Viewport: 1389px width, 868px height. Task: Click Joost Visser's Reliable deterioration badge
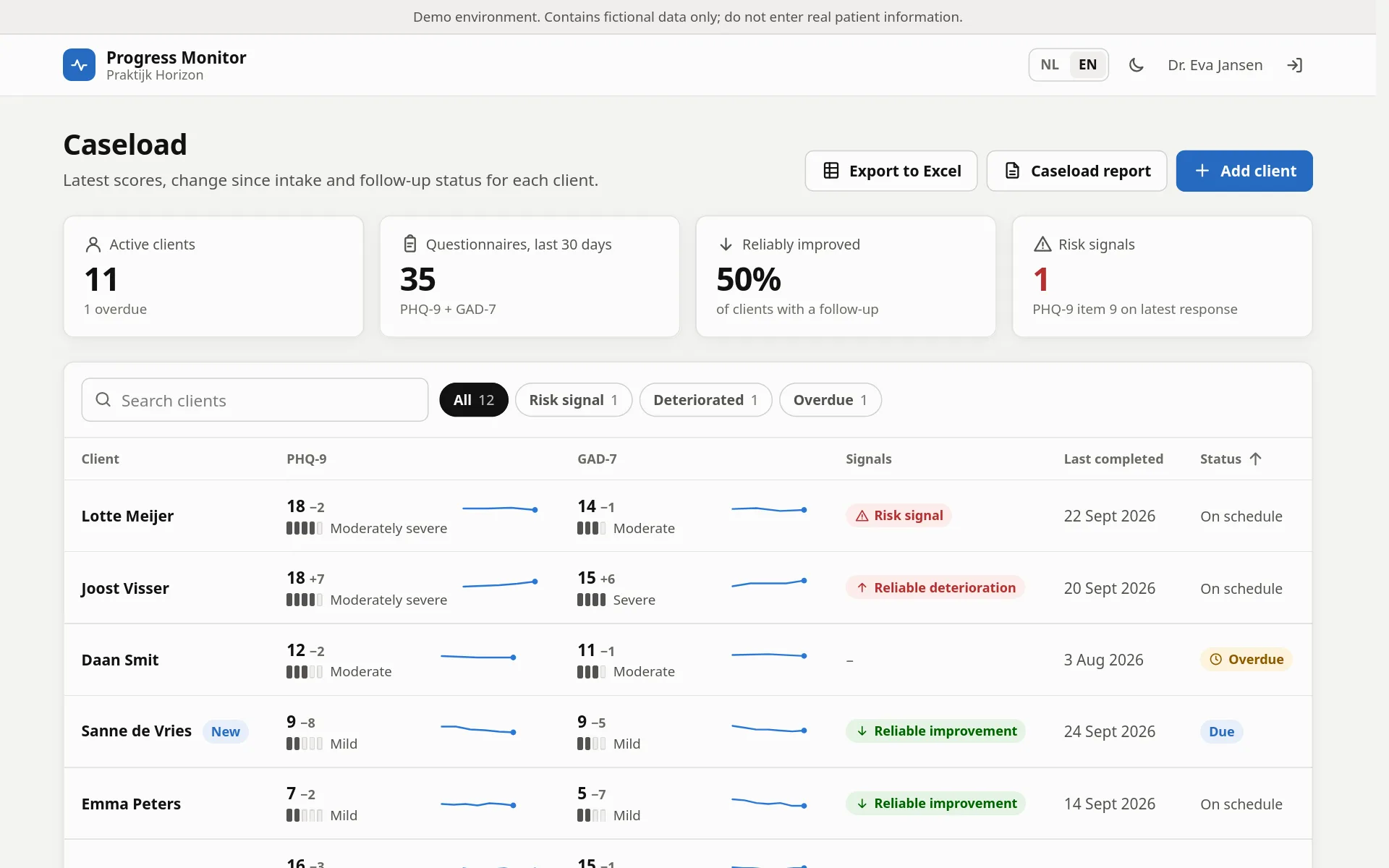(935, 587)
